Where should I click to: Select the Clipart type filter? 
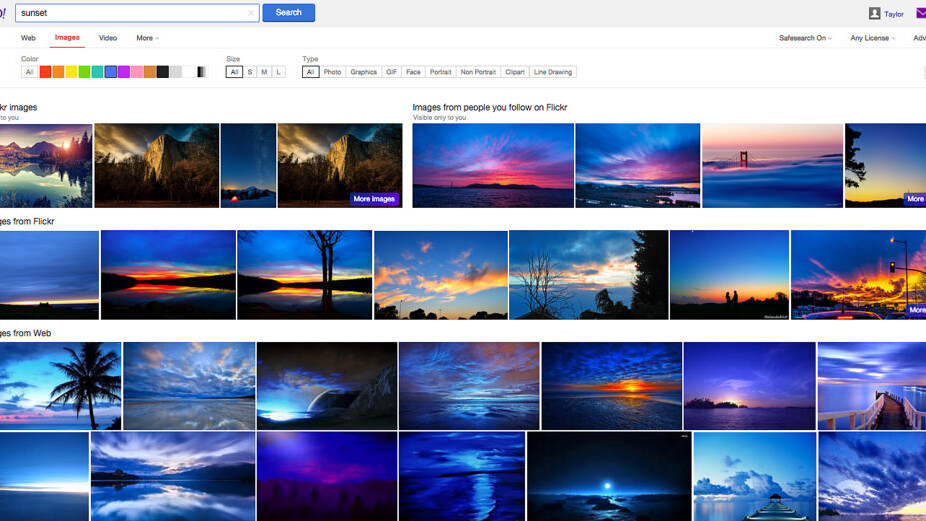[x=515, y=72]
